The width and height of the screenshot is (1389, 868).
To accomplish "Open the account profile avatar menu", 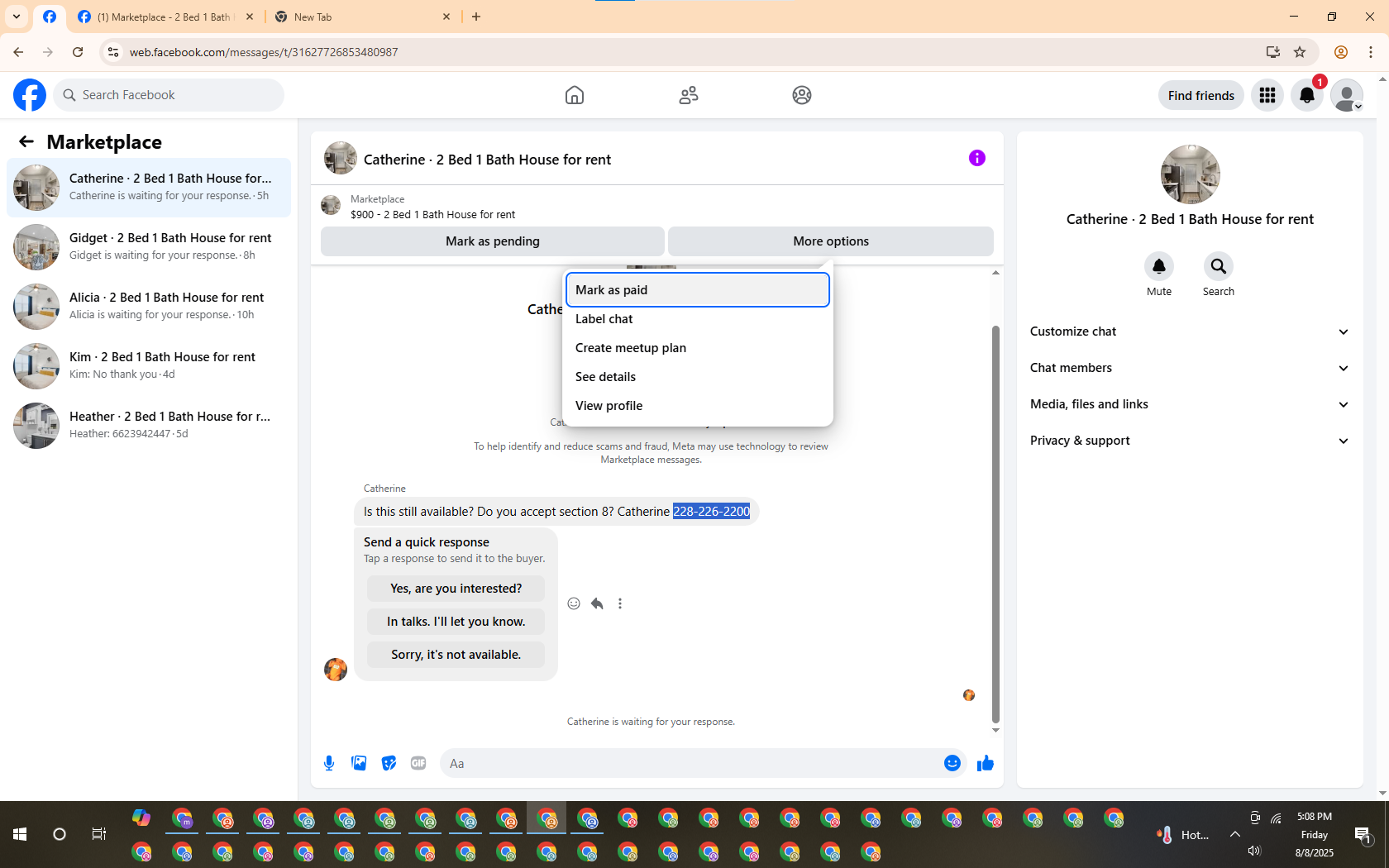I will pos(1347,95).
